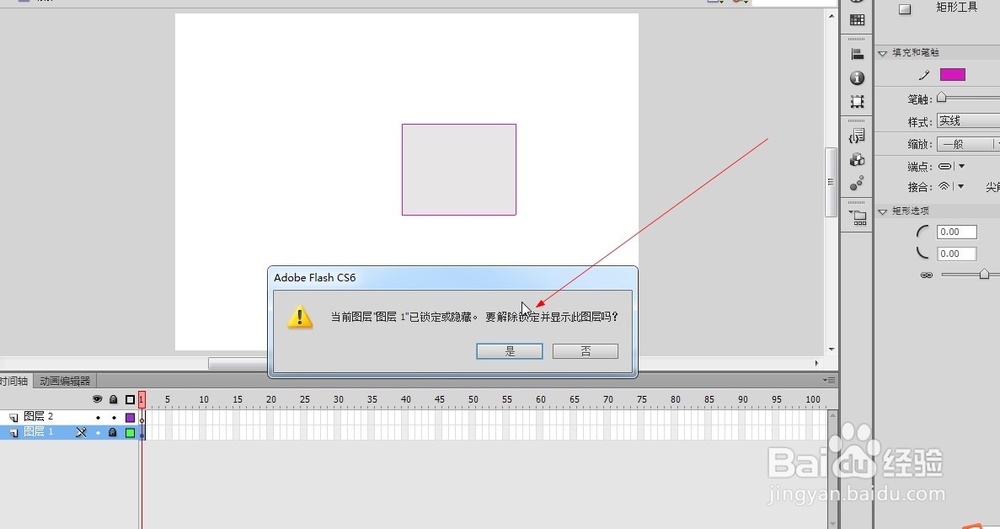Click the rectangle shape on the stage

(459, 170)
